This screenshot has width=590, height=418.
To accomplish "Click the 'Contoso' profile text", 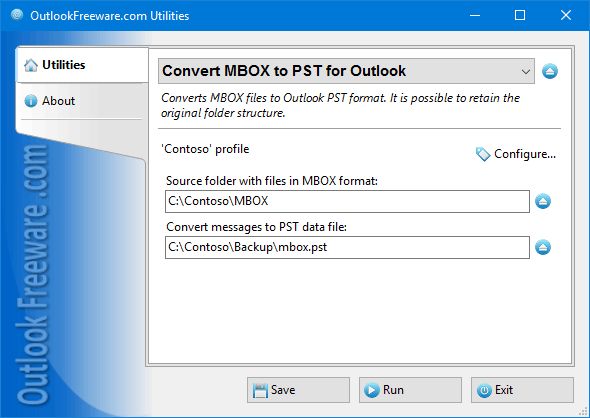I will click(205, 149).
